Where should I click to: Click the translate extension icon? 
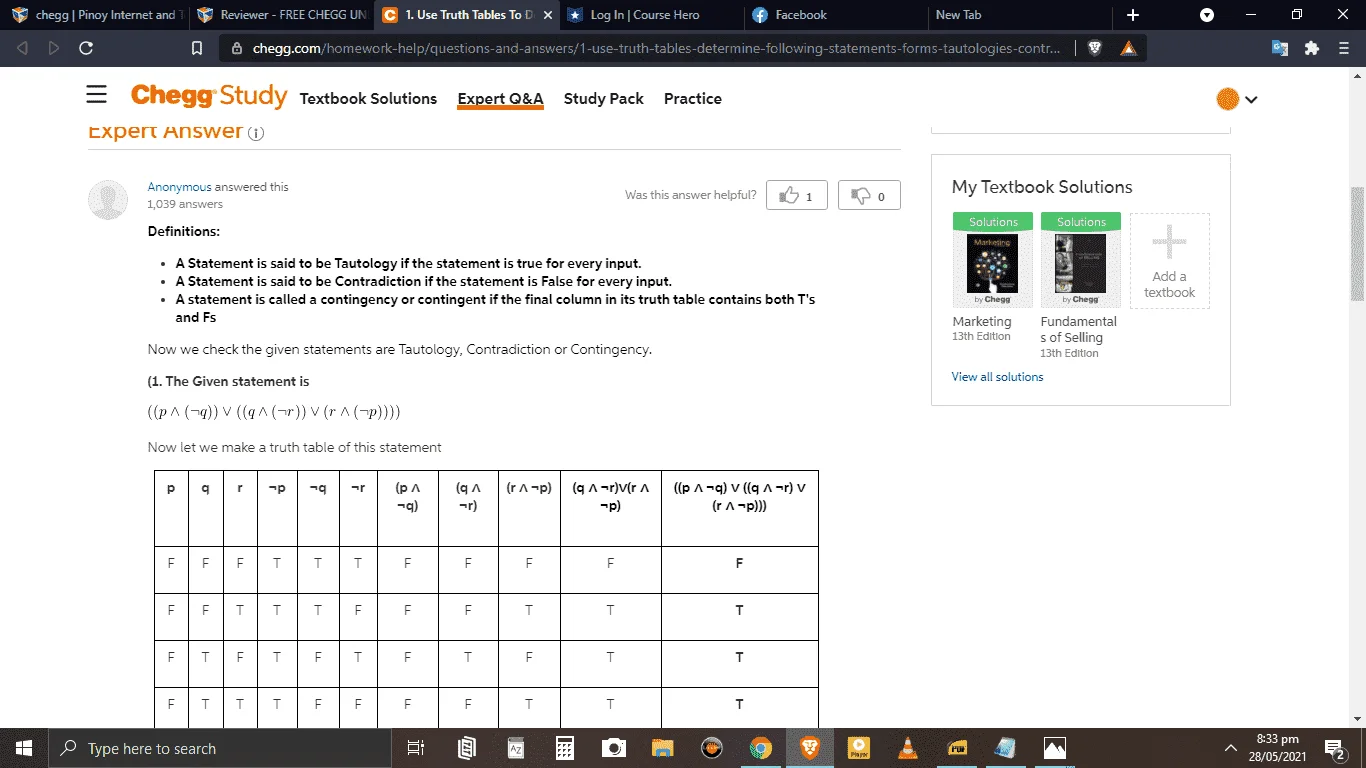click(x=1279, y=48)
